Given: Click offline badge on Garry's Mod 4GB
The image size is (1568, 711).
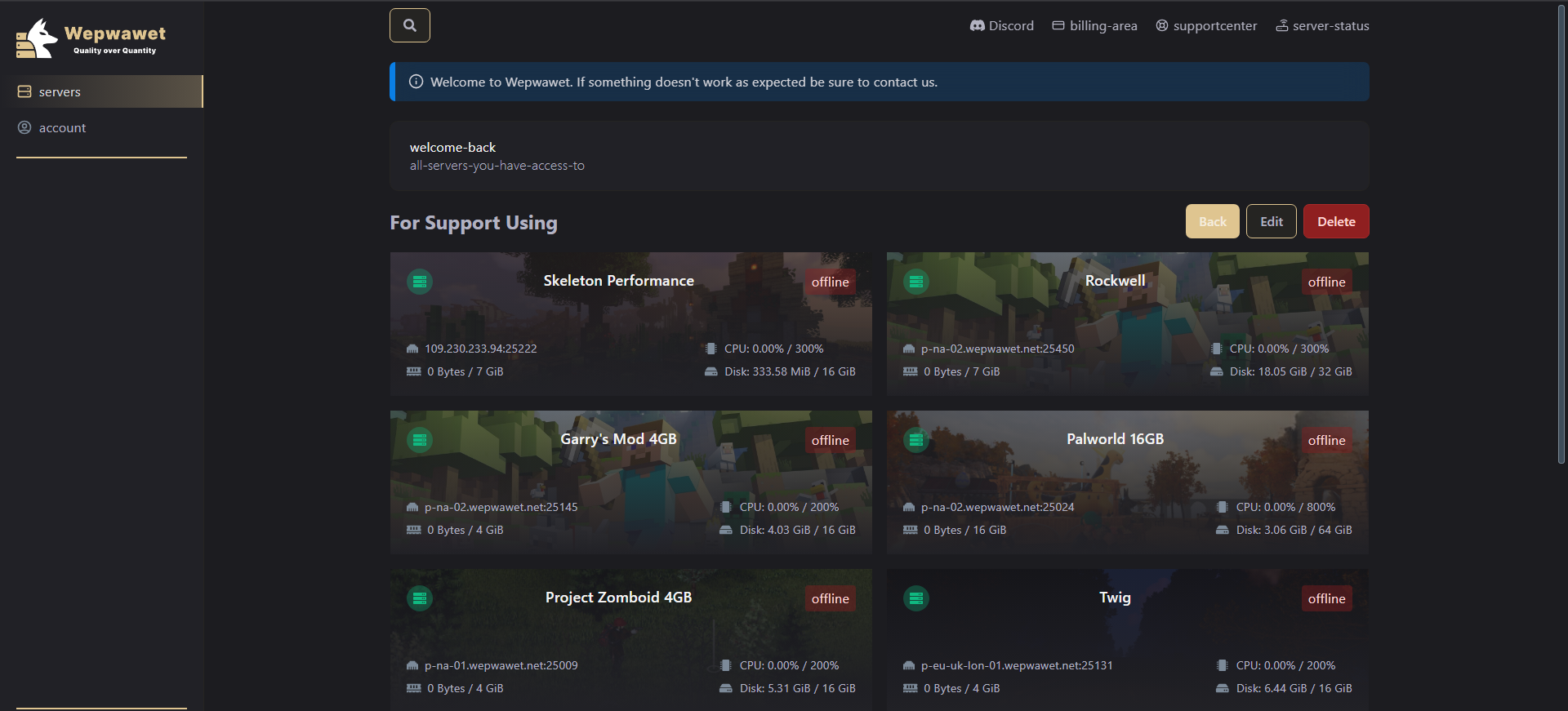Looking at the screenshot, I should (x=831, y=440).
